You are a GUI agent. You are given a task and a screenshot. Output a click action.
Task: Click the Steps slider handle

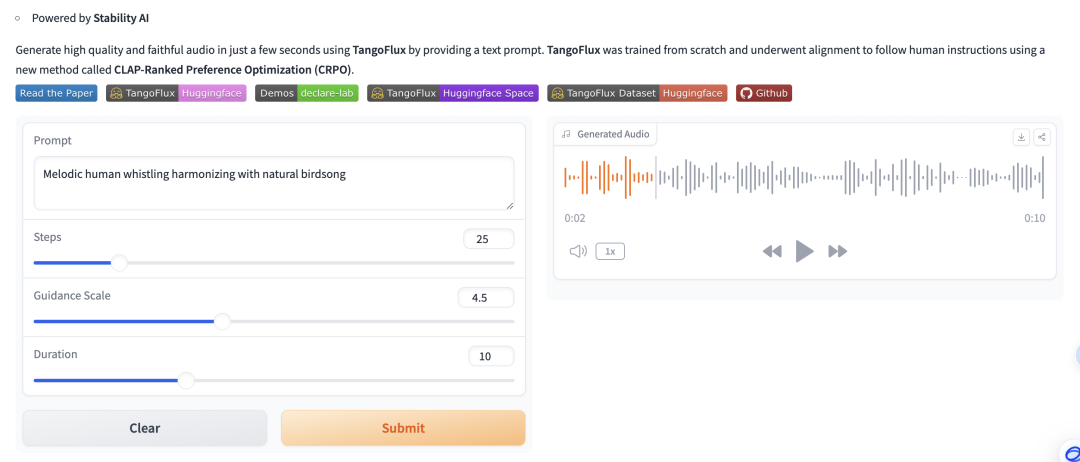pyautogui.click(x=119, y=263)
